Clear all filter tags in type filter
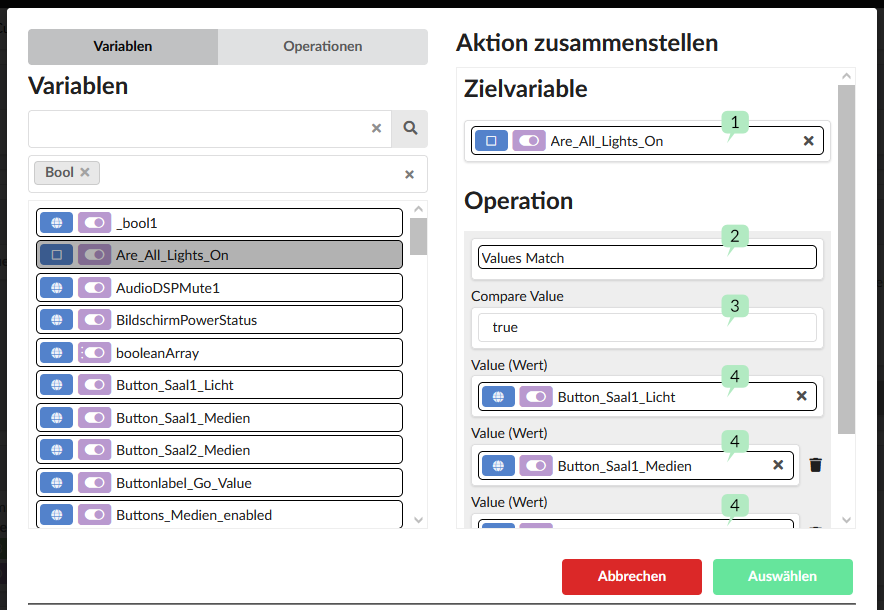This screenshot has width=884, height=610. click(409, 174)
